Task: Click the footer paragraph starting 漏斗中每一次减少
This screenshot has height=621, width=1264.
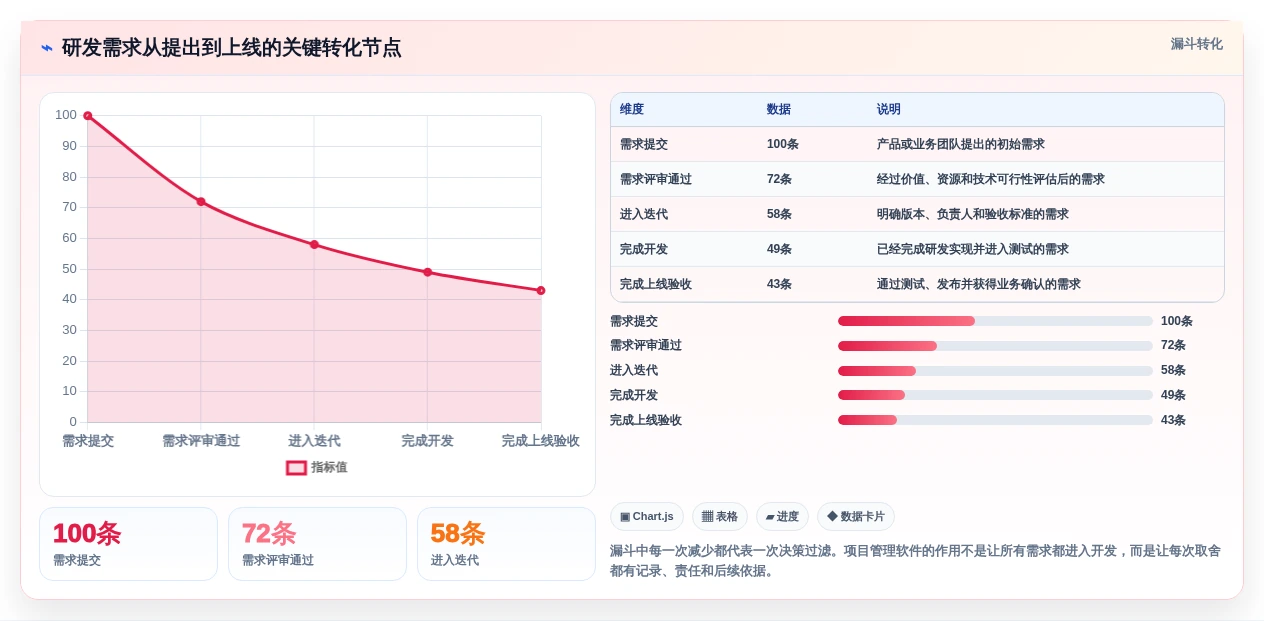Action: (915, 560)
